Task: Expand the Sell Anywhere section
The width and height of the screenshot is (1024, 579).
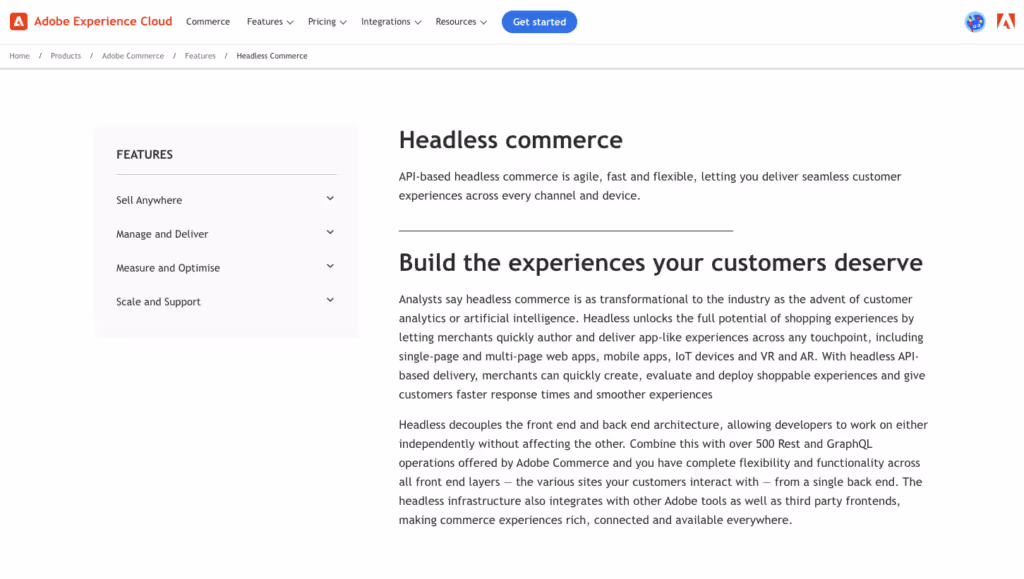Action: (227, 199)
